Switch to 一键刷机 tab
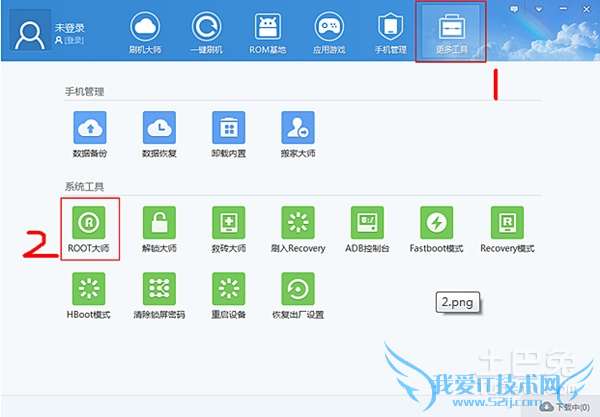Viewport: 600px width, 417px height. pyautogui.click(x=206, y=33)
